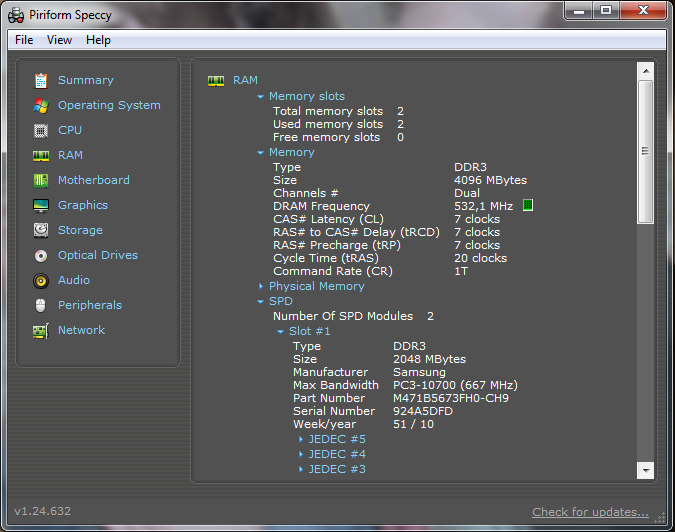This screenshot has width=675, height=532.
Task: Click the Command Rate (CR) row label
Action: [333, 272]
